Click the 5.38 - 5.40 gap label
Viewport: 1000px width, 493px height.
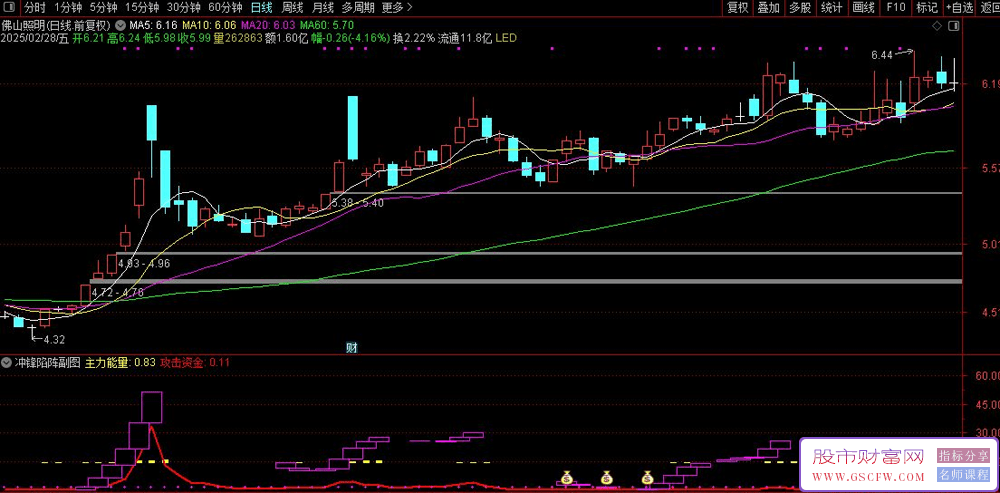(x=358, y=203)
